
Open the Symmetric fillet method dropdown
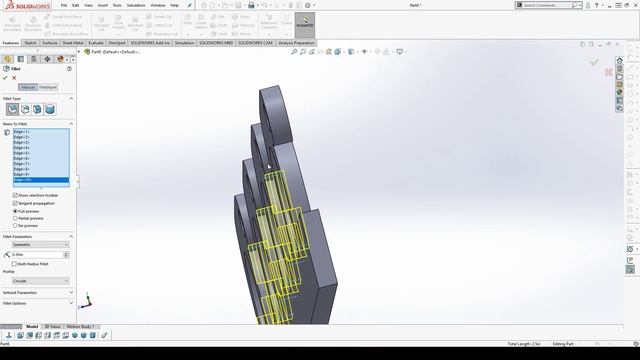pos(40,244)
